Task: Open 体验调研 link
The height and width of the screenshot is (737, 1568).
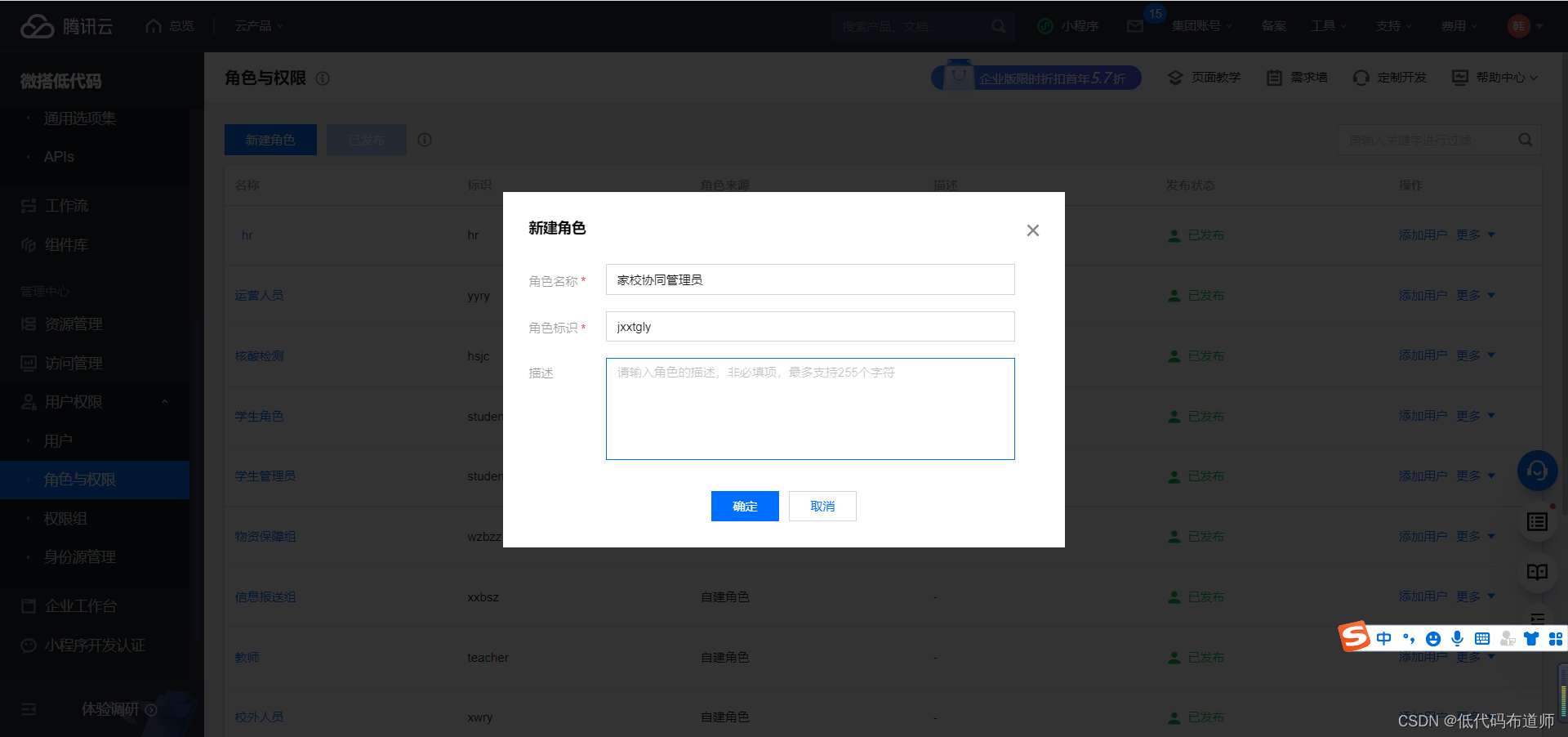Action: 118,709
